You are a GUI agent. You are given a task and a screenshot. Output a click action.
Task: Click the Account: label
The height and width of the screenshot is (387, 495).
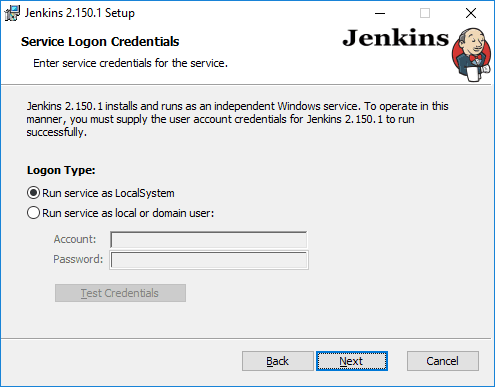point(75,239)
